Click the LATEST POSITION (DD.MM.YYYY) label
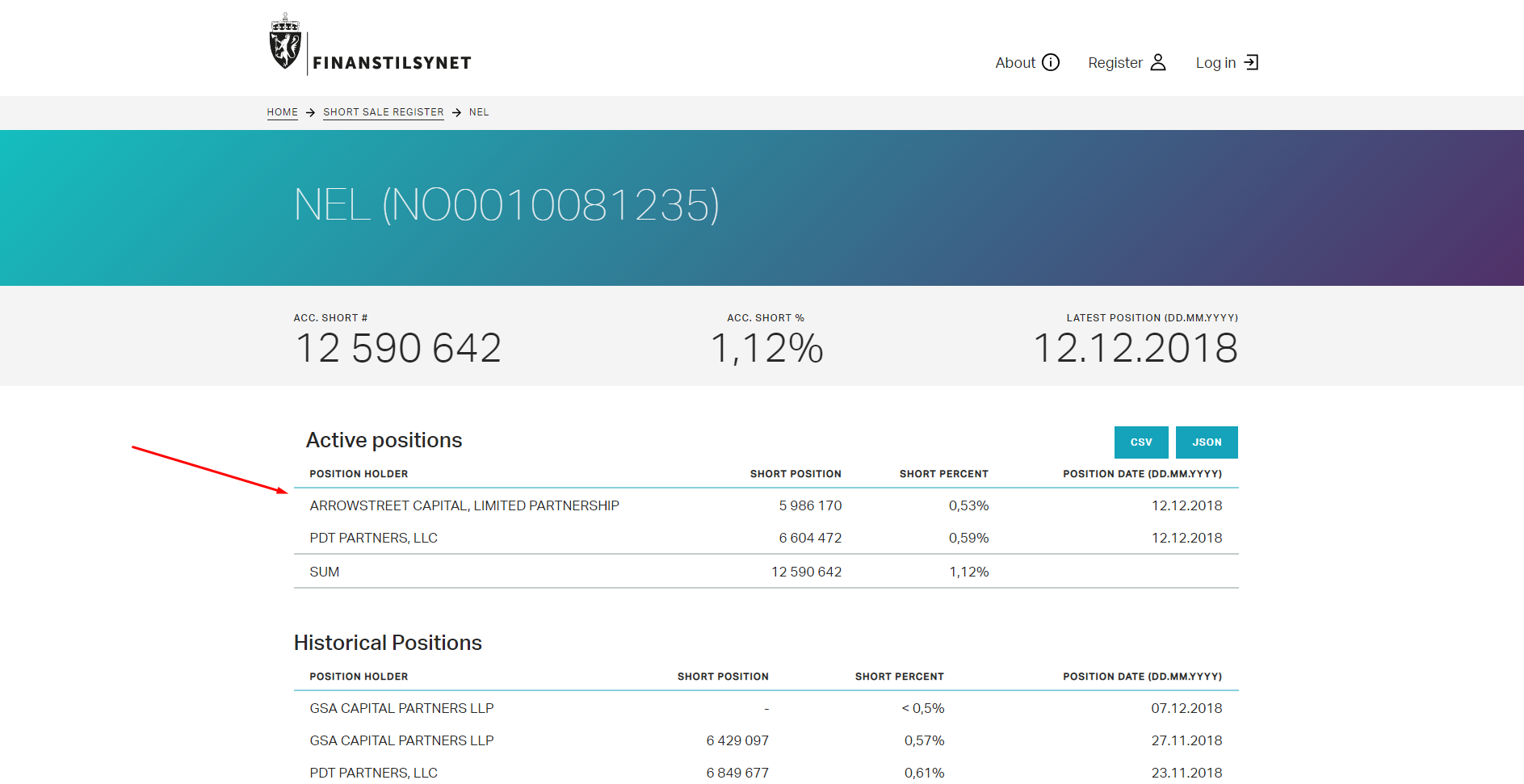The width and height of the screenshot is (1524, 784). 1152,318
